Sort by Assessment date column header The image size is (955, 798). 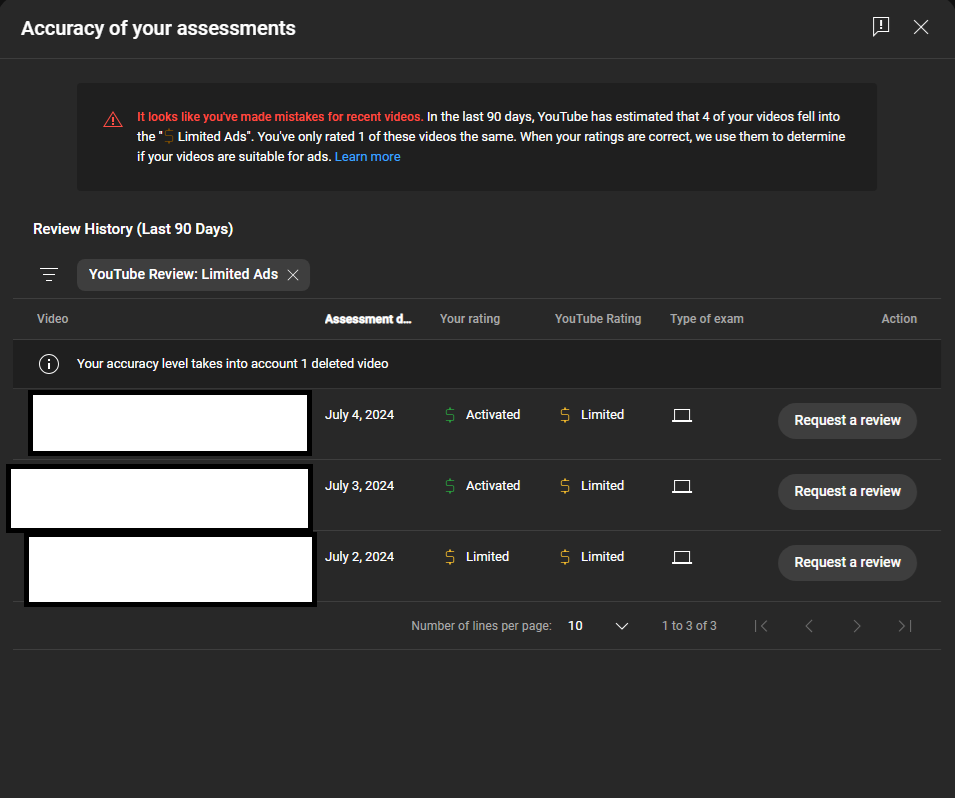pyautogui.click(x=368, y=319)
